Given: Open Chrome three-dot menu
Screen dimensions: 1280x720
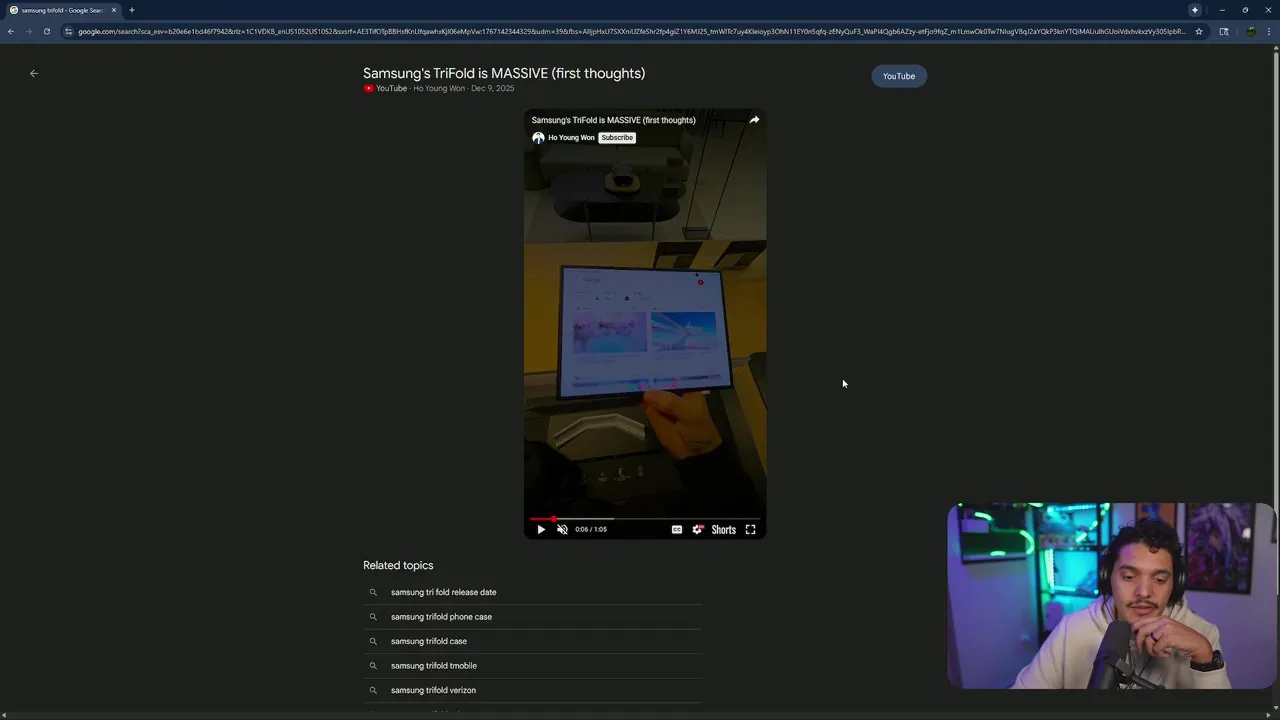Looking at the screenshot, I should pos(1269,31).
